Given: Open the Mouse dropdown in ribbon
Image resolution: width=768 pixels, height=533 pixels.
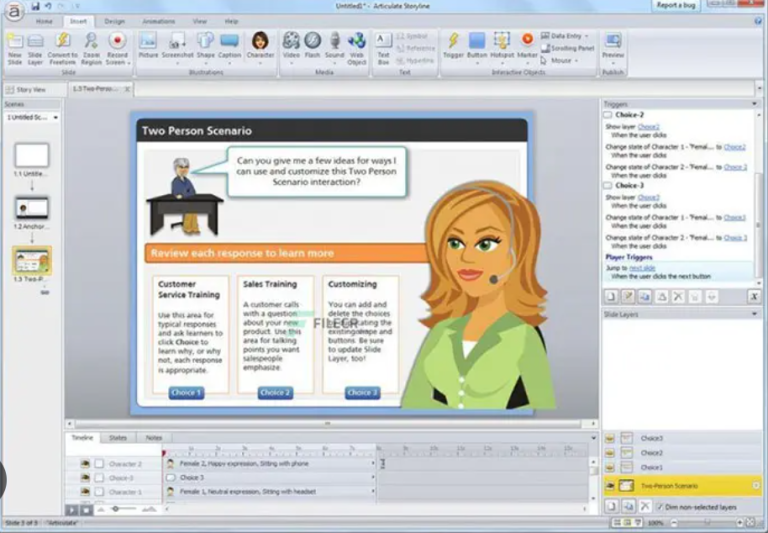Looking at the screenshot, I should click(576, 61).
